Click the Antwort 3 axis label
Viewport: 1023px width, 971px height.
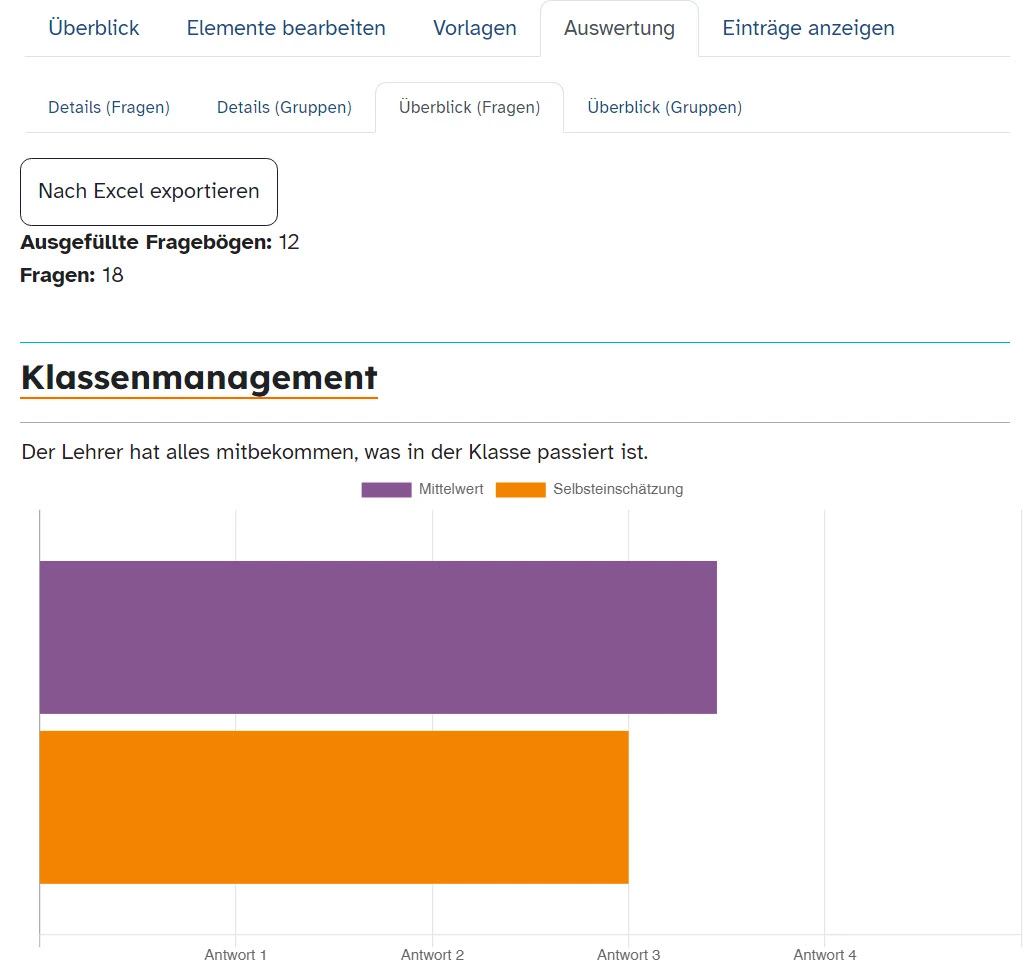628,955
